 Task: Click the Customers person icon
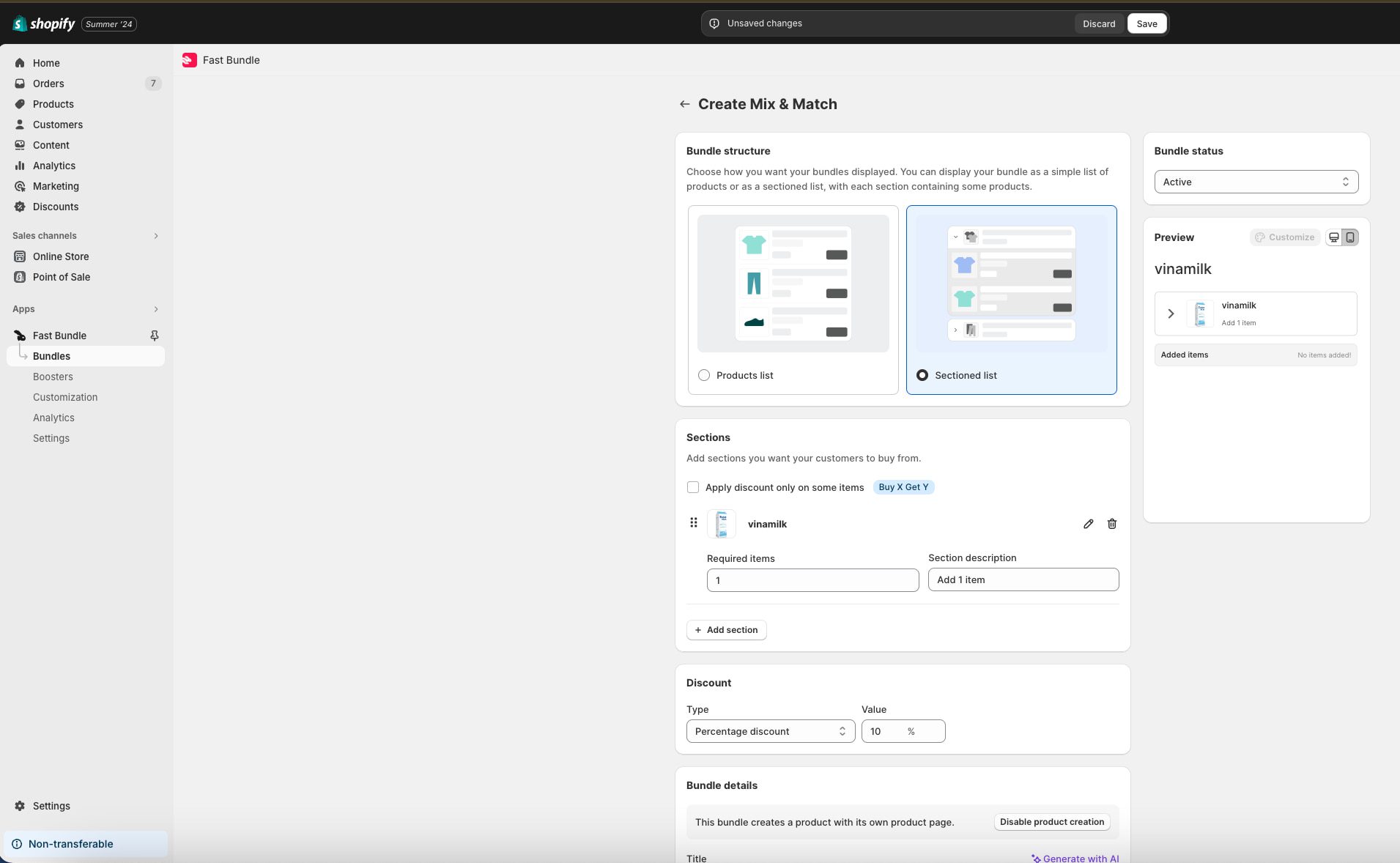pyautogui.click(x=20, y=125)
